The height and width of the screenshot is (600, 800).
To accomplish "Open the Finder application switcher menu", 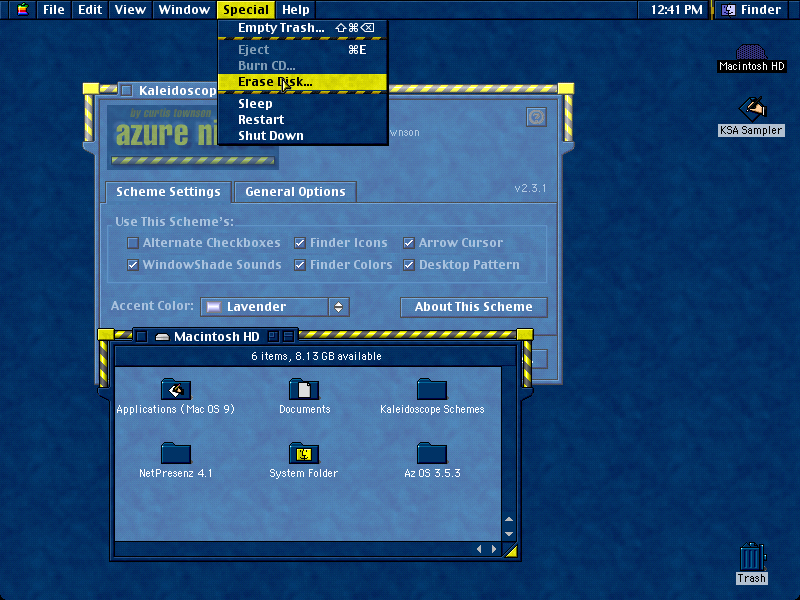I will (x=753, y=10).
